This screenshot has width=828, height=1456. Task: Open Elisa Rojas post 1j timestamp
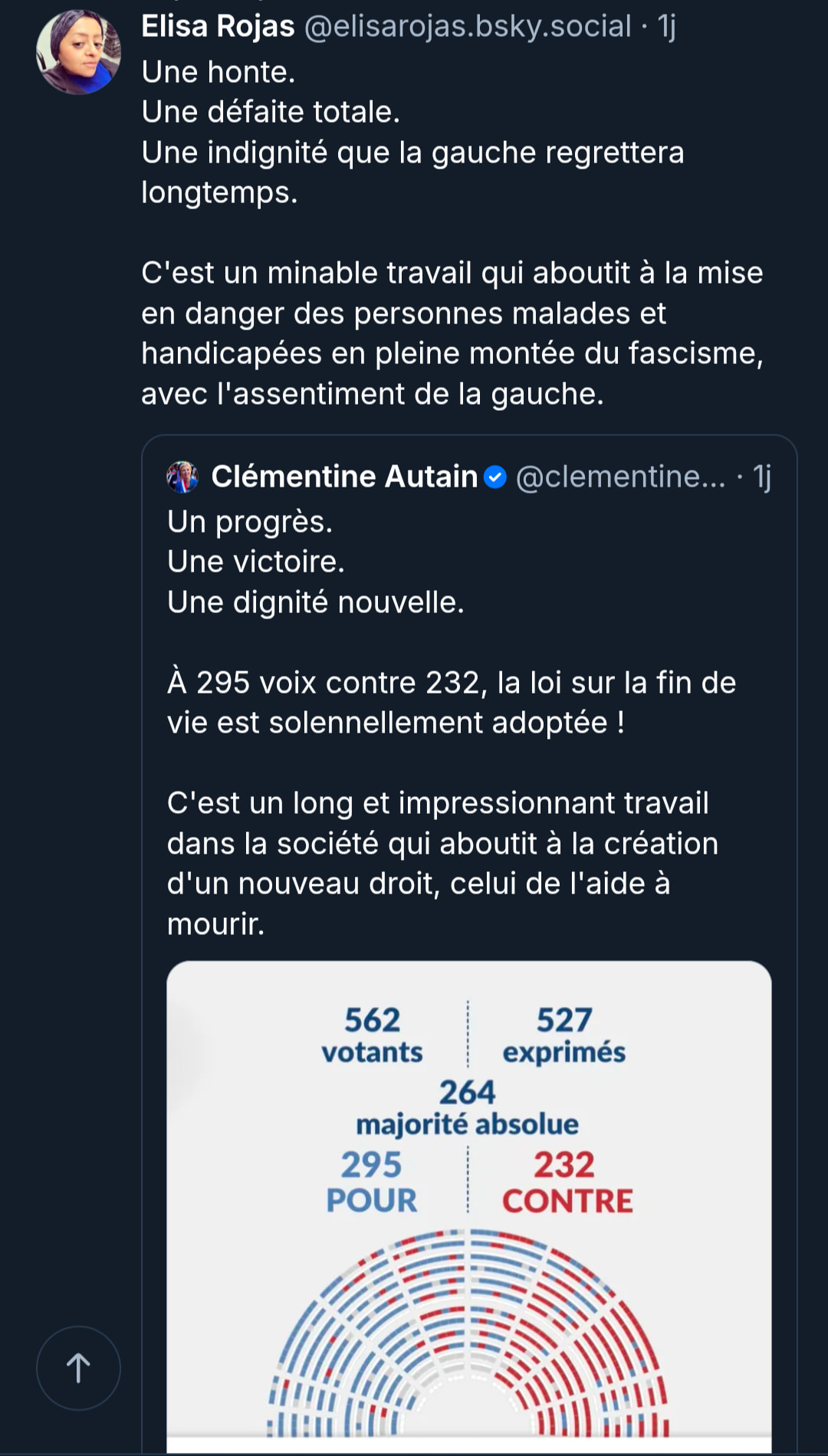click(x=667, y=26)
